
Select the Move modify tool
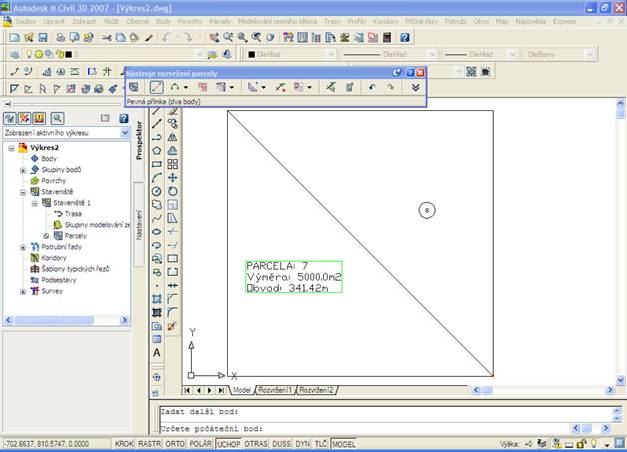[173, 178]
